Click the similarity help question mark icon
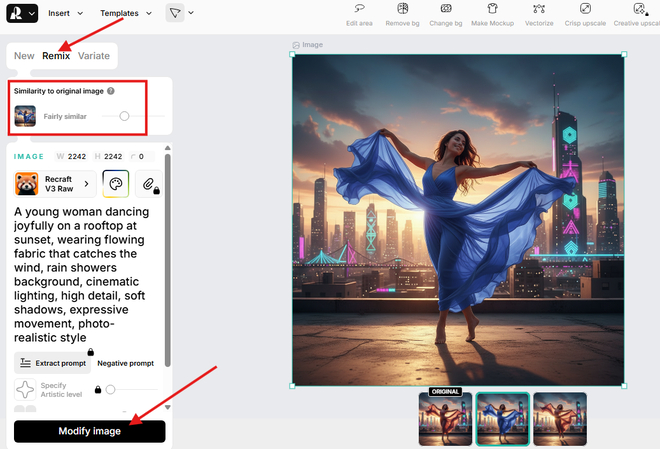Viewport: 660px width, 449px height. pos(111,91)
